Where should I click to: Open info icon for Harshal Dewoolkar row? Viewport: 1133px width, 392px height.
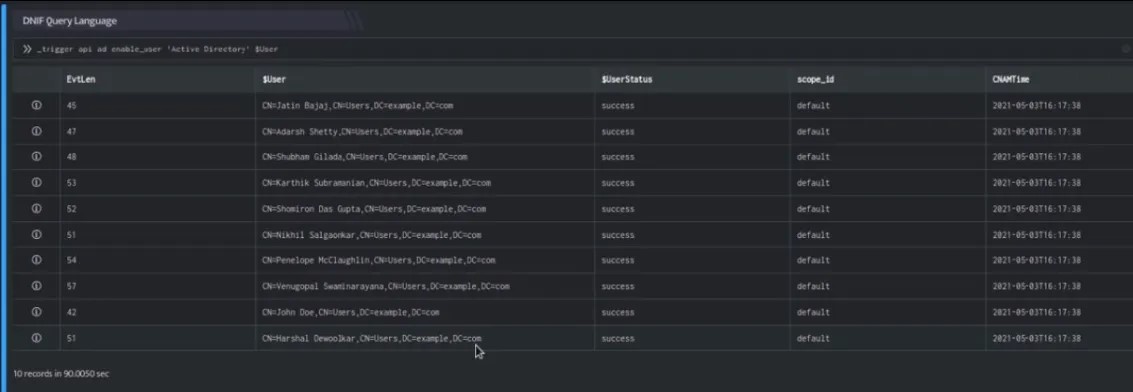[36, 338]
